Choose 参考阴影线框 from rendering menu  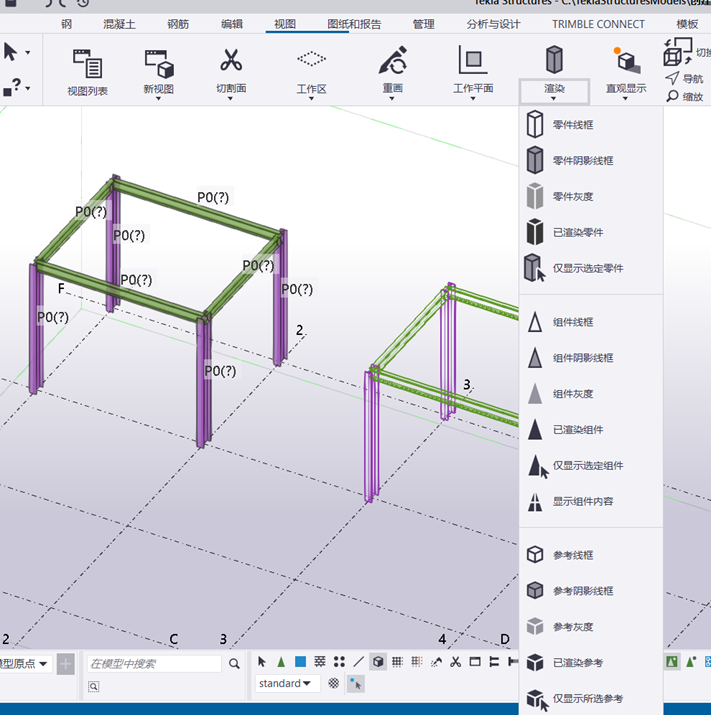591,591
